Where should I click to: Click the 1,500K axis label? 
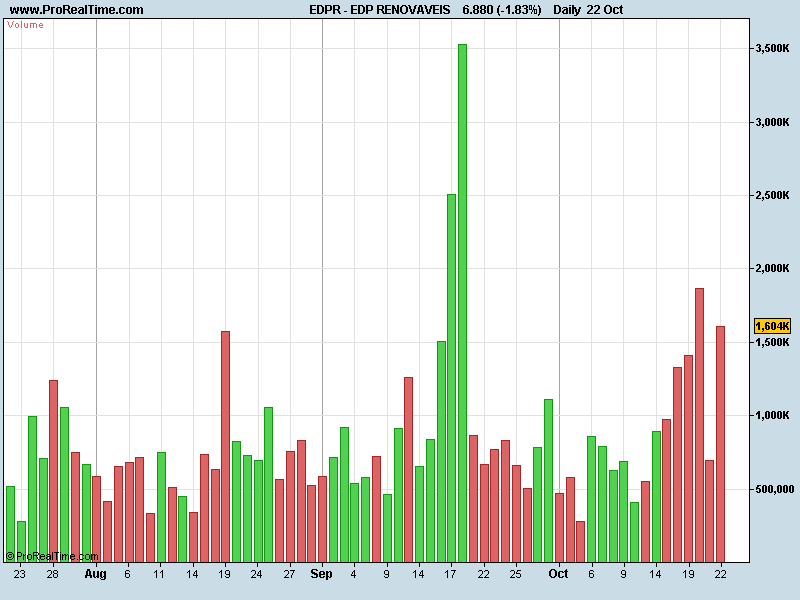772,342
